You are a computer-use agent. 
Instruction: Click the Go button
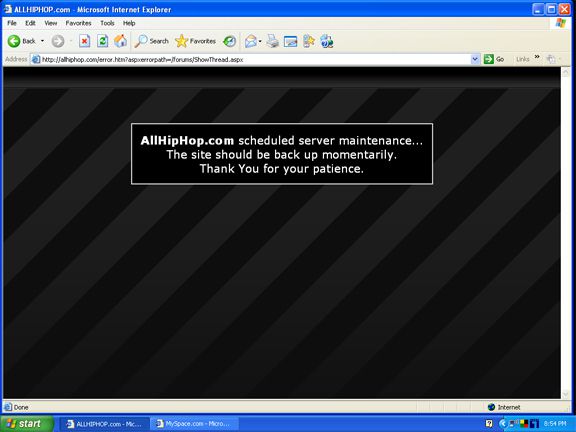pyautogui.click(x=494, y=59)
